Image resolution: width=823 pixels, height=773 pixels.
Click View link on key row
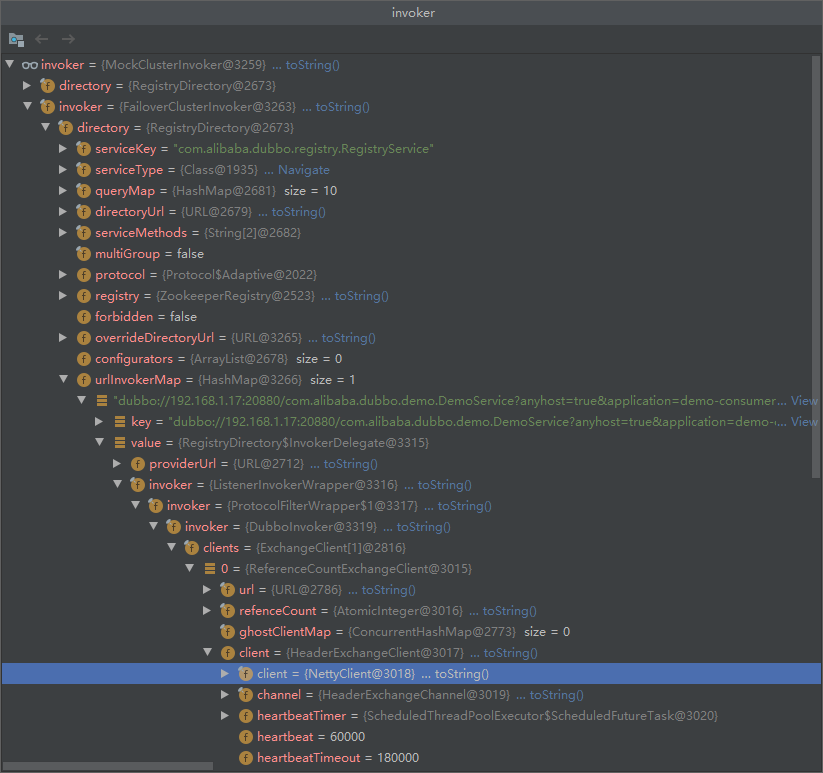click(x=804, y=422)
